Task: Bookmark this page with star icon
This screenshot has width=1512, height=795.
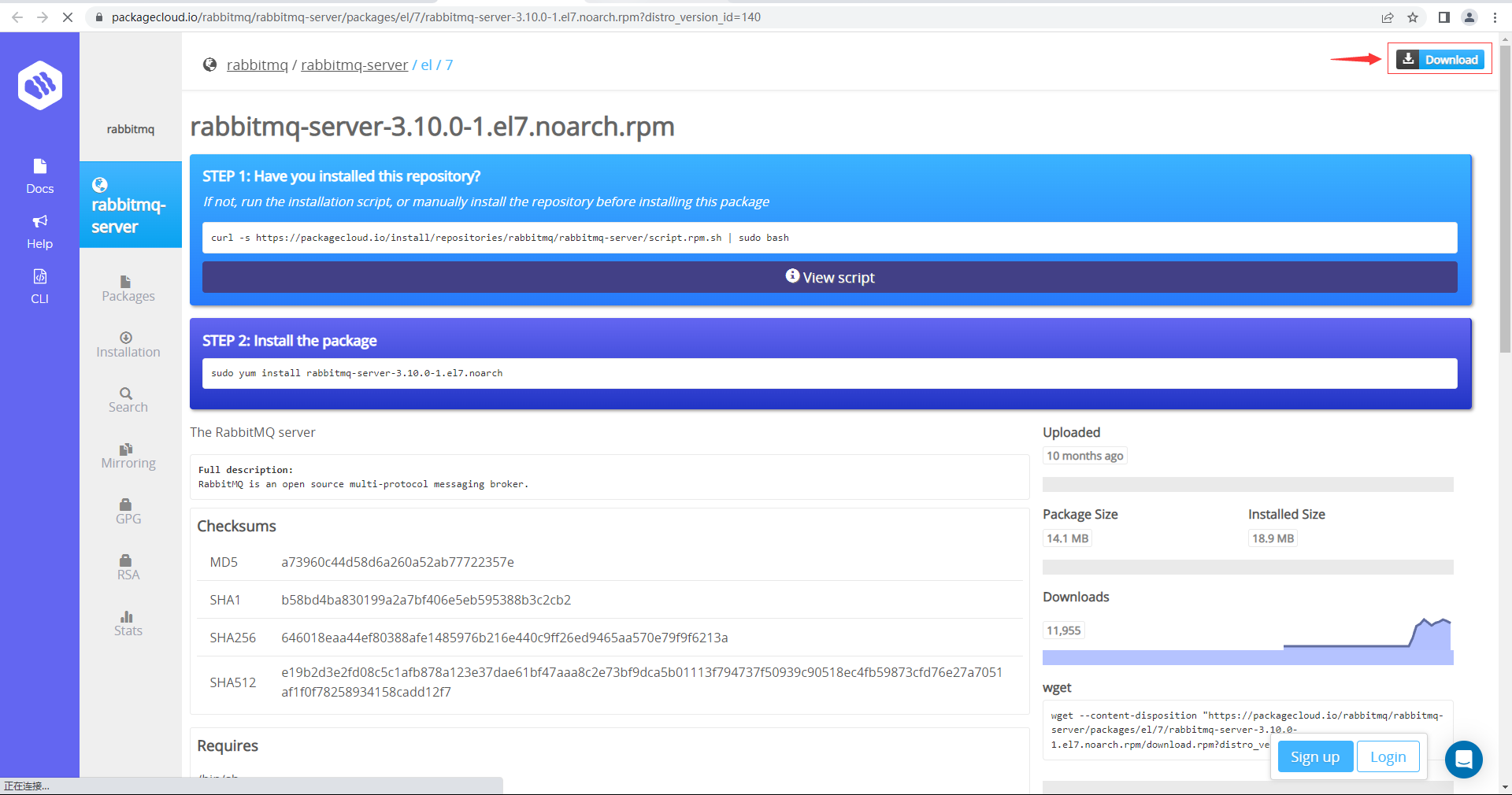Action: (x=1413, y=17)
